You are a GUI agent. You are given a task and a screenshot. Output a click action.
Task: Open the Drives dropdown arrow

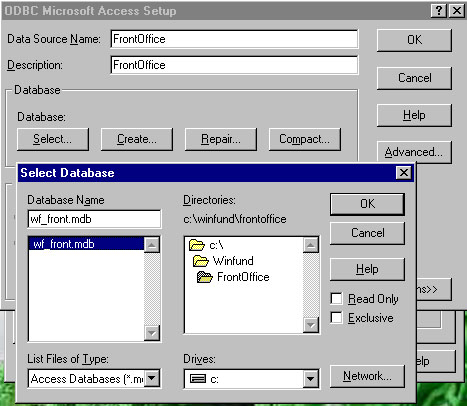(x=310, y=379)
